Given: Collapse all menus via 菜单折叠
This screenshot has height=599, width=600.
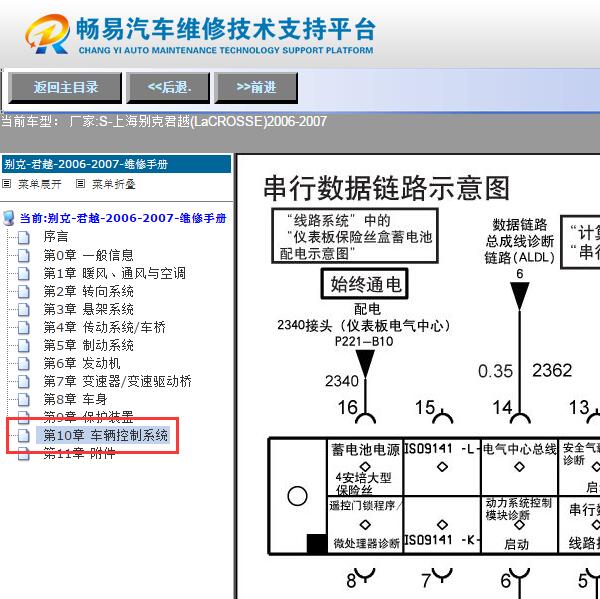Looking at the screenshot, I should tap(114, 184).
